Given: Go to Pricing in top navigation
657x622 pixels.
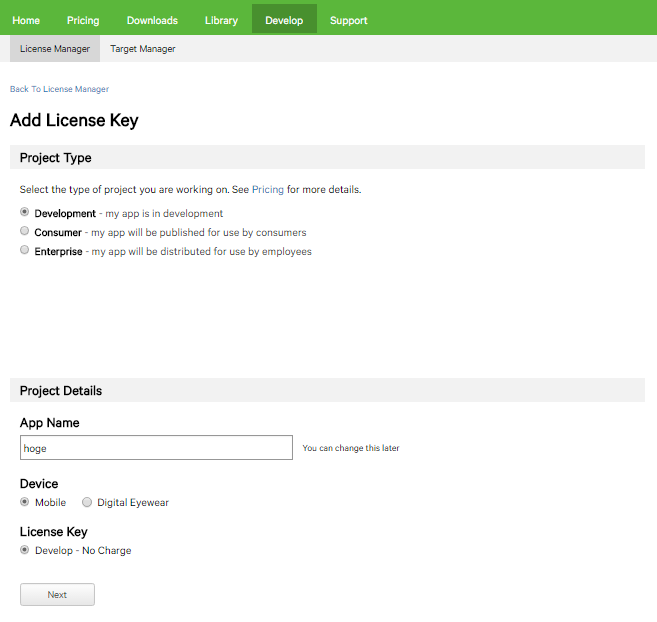Looking at the screenshot, I should click(x=83, y=20).
